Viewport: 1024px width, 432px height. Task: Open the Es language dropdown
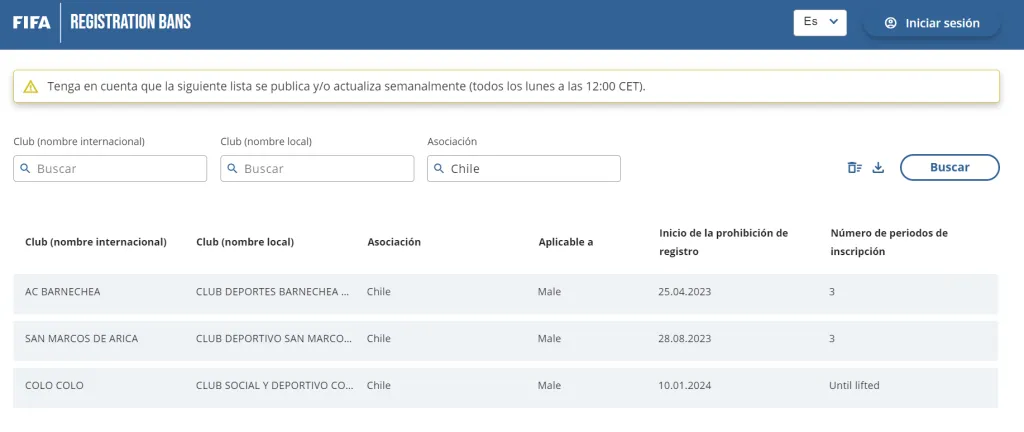820,22
